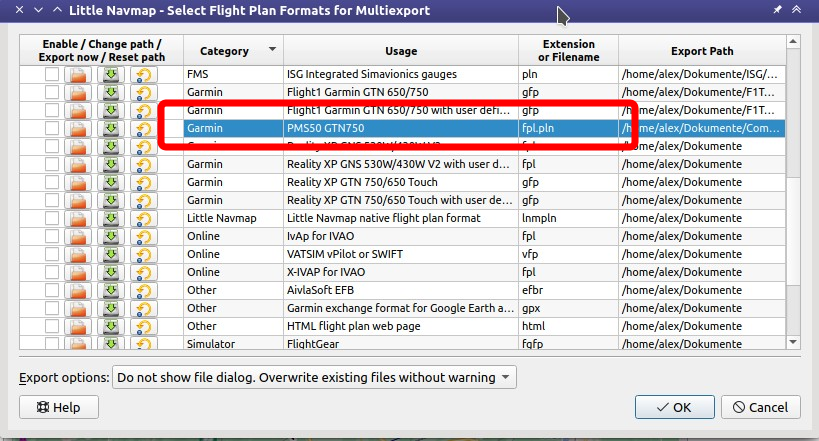Change export path for PMS50 GTN750 row
819x441 pixels.
click(x=78, y=129)
